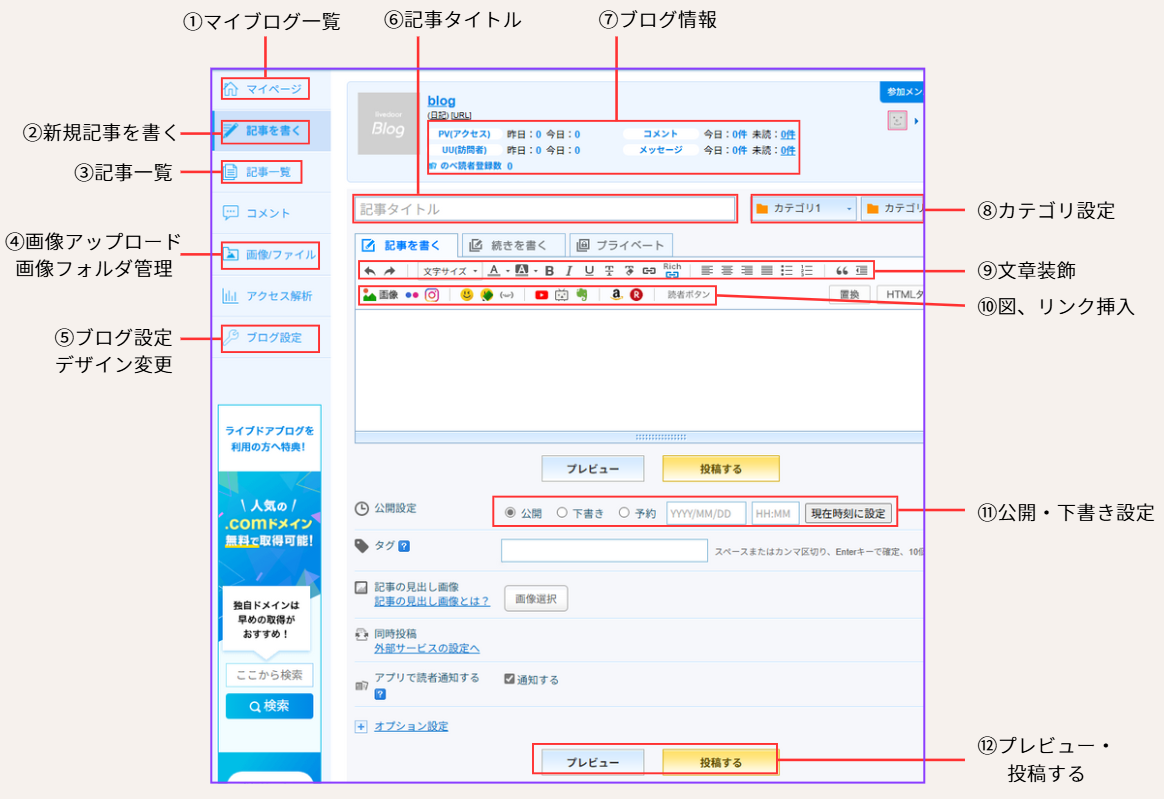1164x799 pixels.
Task: Select the 公開 radio button
Action: click(x=510, y=513)
